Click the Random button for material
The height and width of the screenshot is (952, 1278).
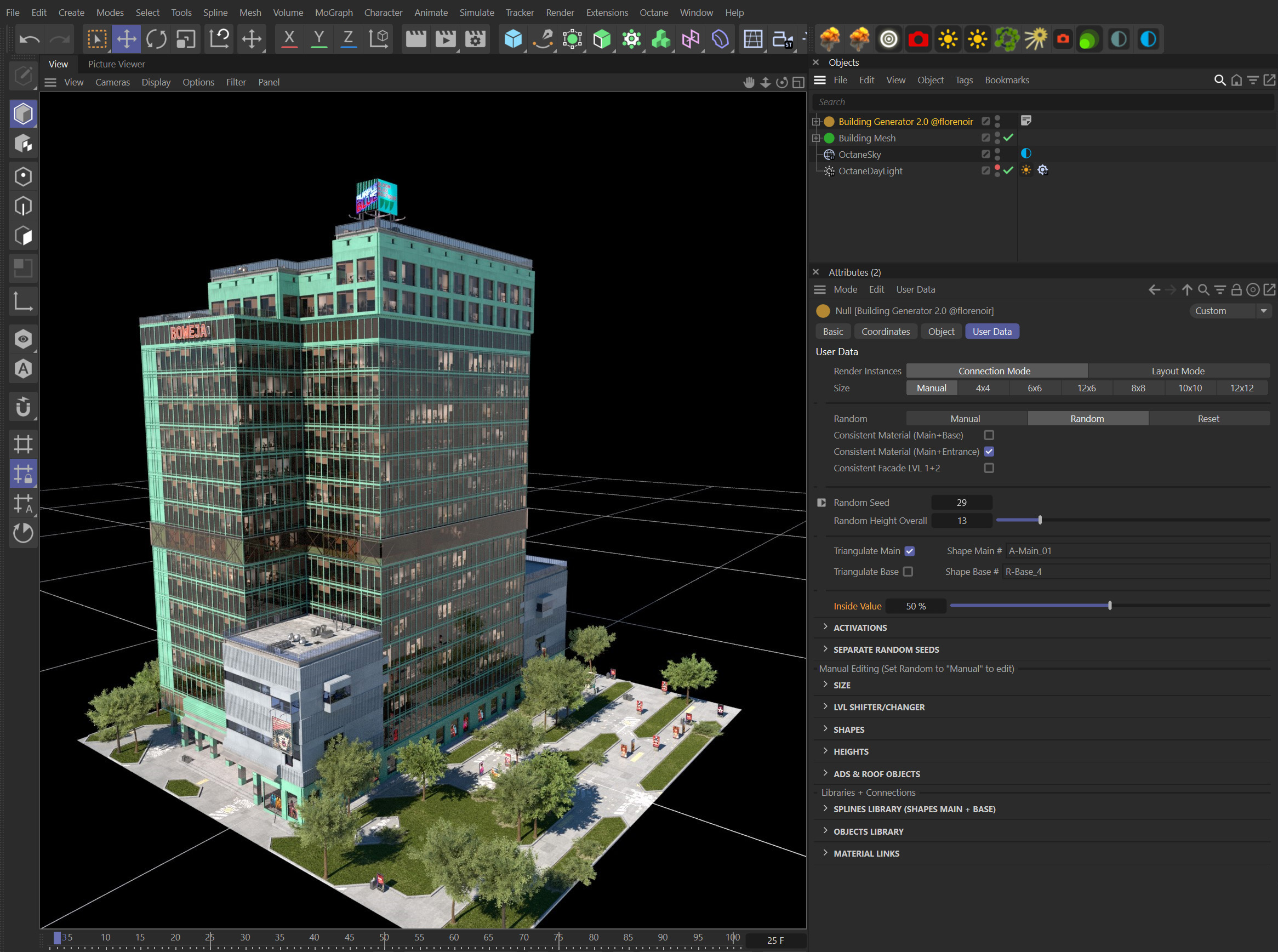[x=1087, y=418]
